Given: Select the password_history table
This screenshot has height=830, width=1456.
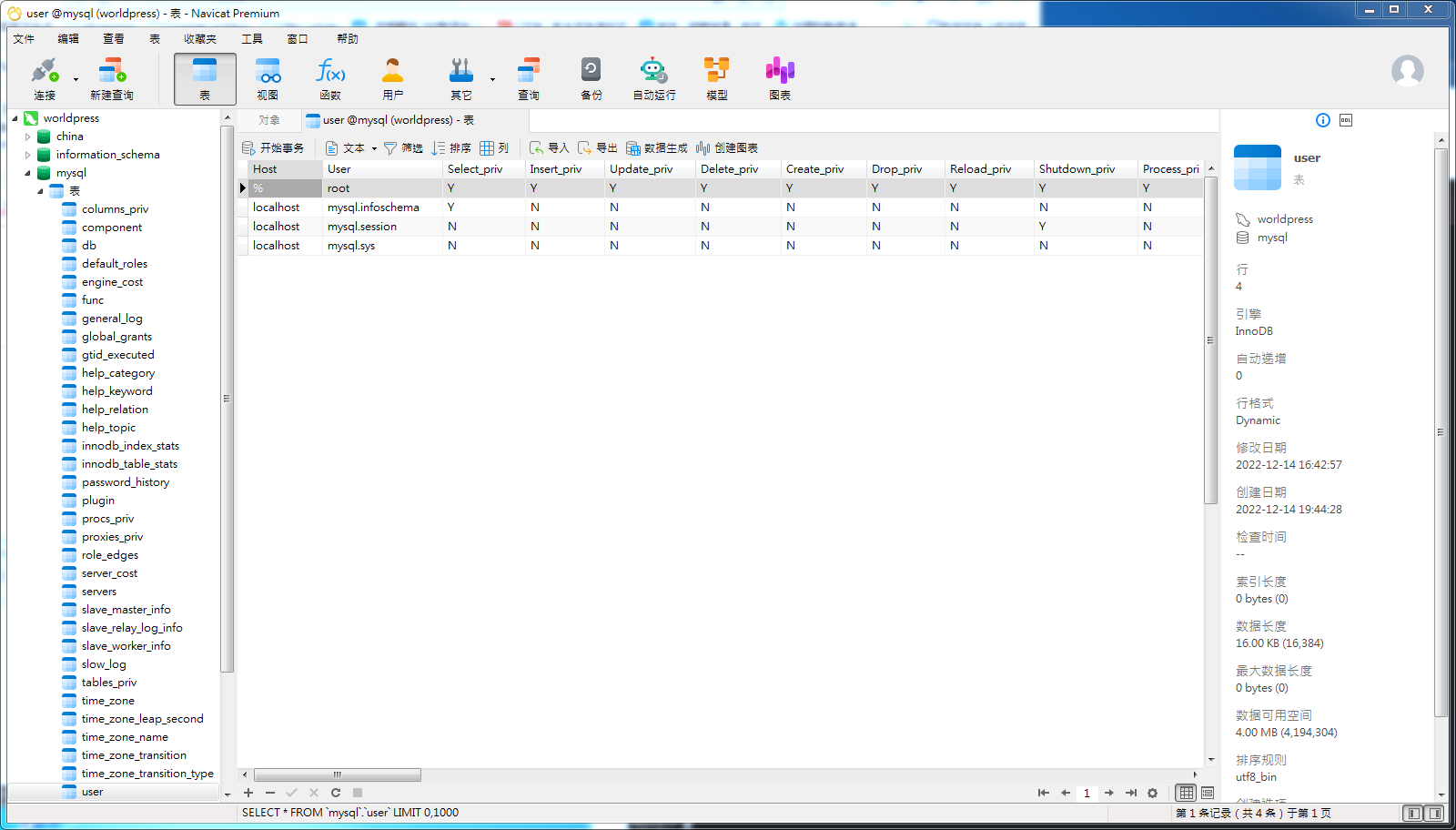Looking at the screenshot, I should point(126,482).
